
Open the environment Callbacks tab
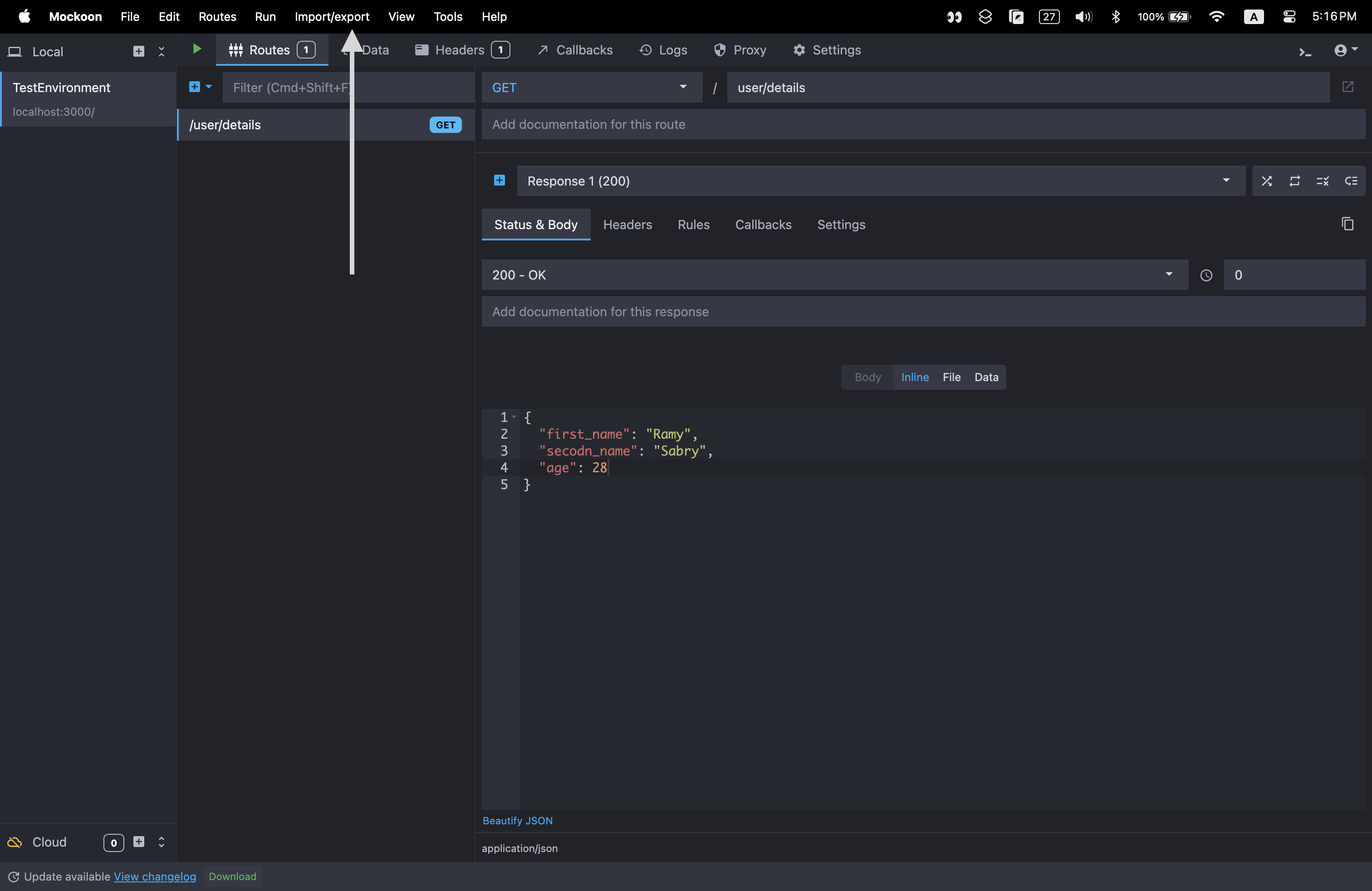(575, 50)
